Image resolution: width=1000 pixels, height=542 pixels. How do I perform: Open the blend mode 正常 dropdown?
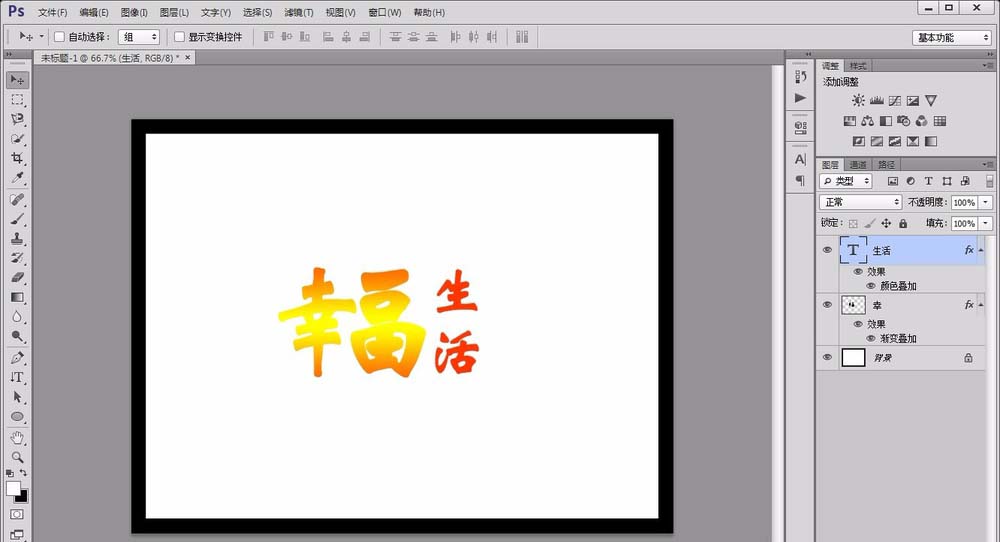860,202
